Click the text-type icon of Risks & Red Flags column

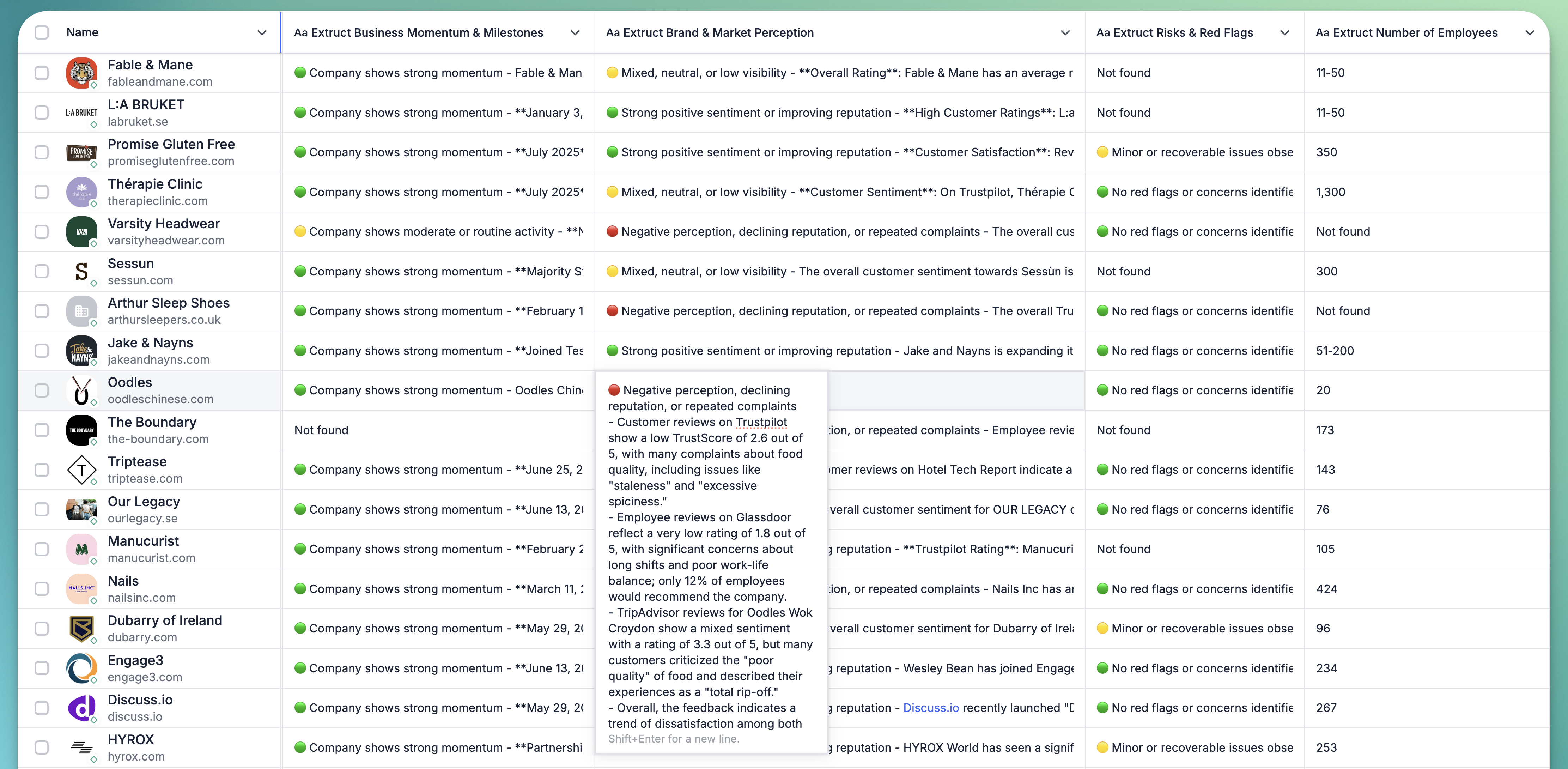[x=1103, y=33]
